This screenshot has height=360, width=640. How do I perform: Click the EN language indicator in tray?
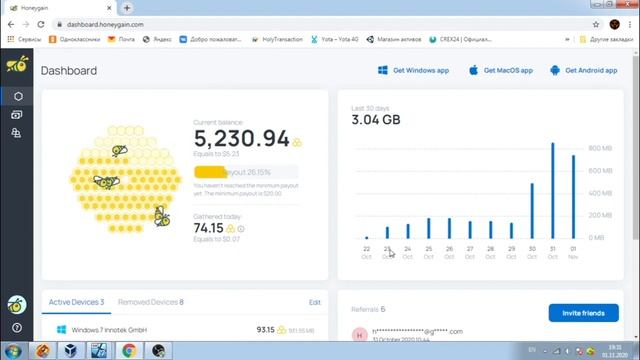click(532, 350)
